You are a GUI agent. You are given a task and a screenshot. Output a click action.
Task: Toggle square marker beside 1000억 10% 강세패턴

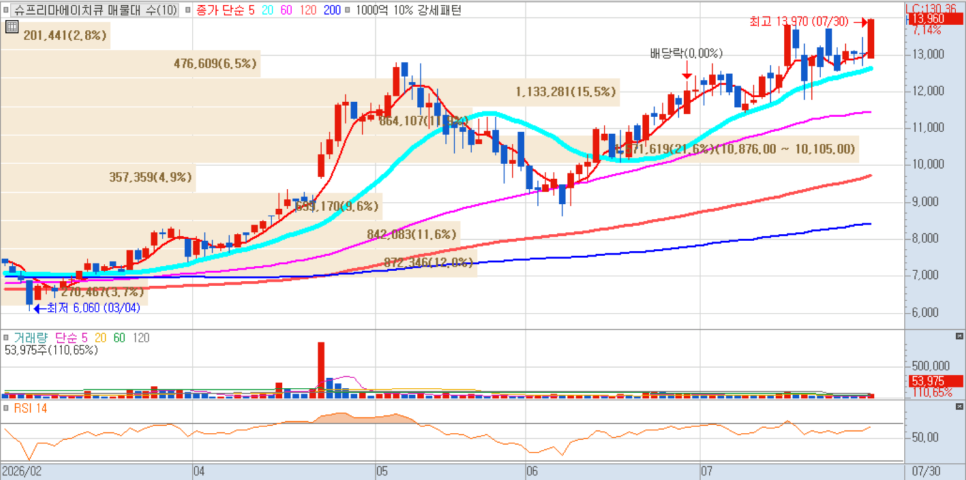pos(349,10)
